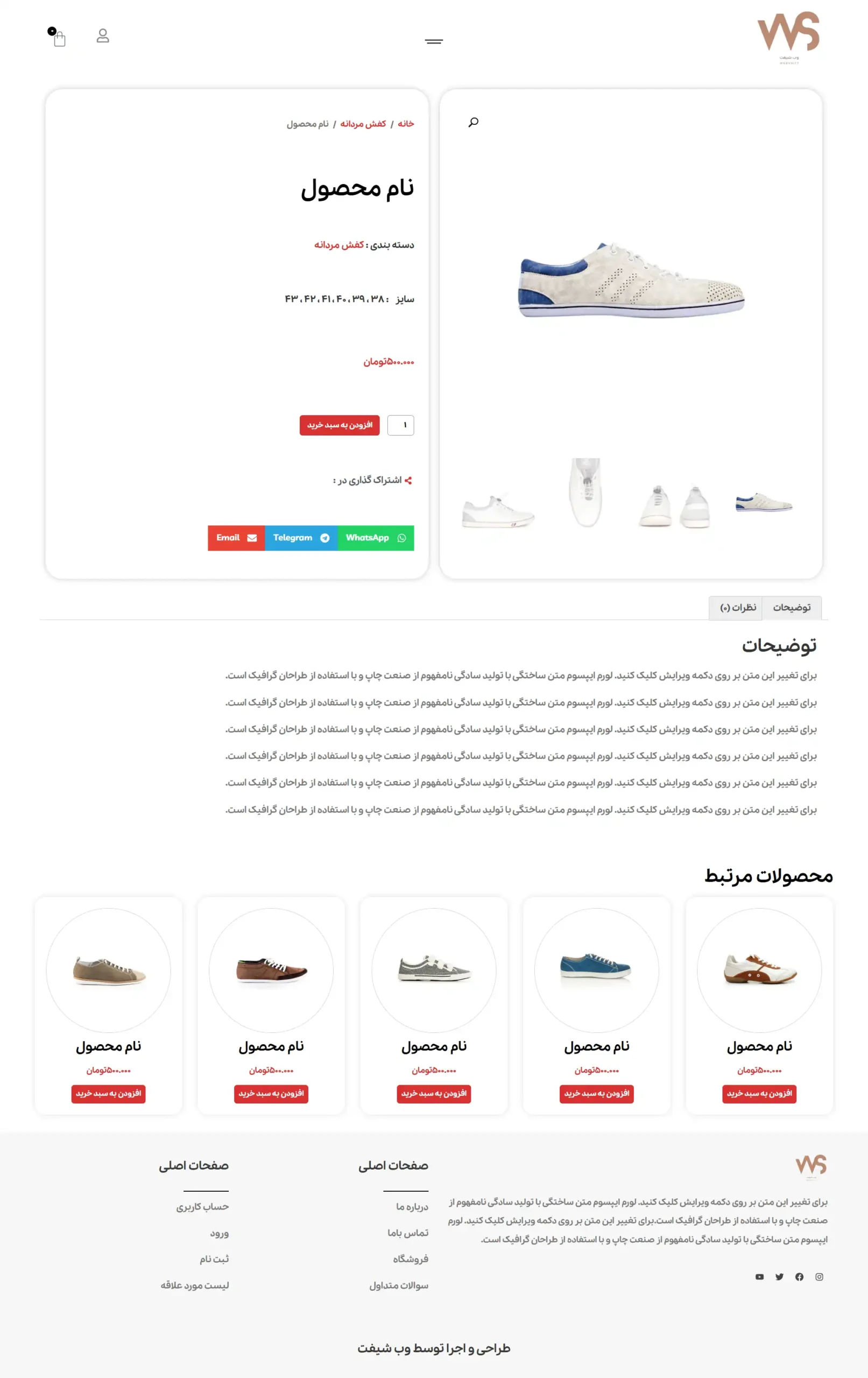868x1378 pixels.
Task: Select the blue sneaker thumbnail in gallery
Action: [x=764, y=503]
